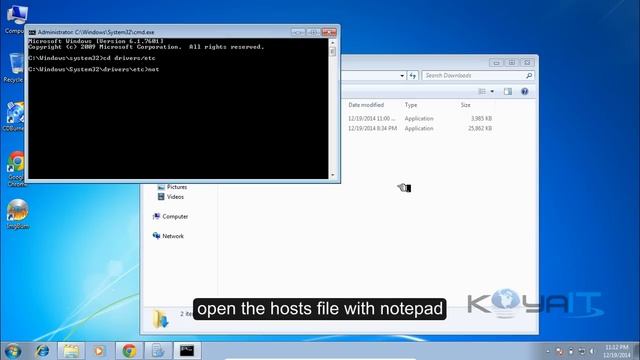Launch Google Chrome desktop shortcut
The height and width of the screenshot is (360, 640).
[16, 168]
